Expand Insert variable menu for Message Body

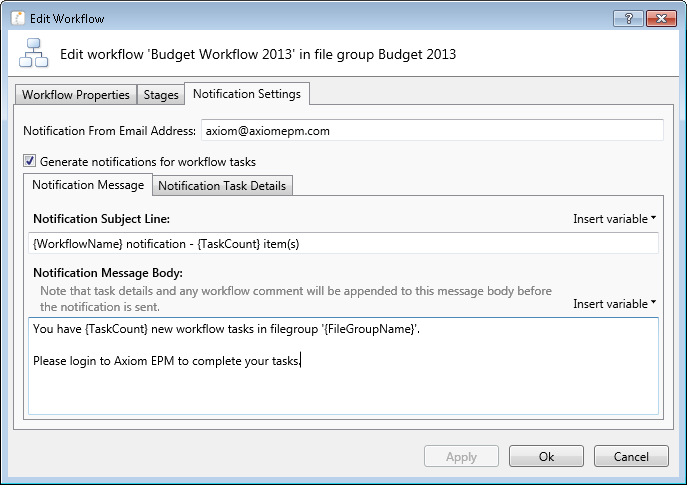point(614,304)
